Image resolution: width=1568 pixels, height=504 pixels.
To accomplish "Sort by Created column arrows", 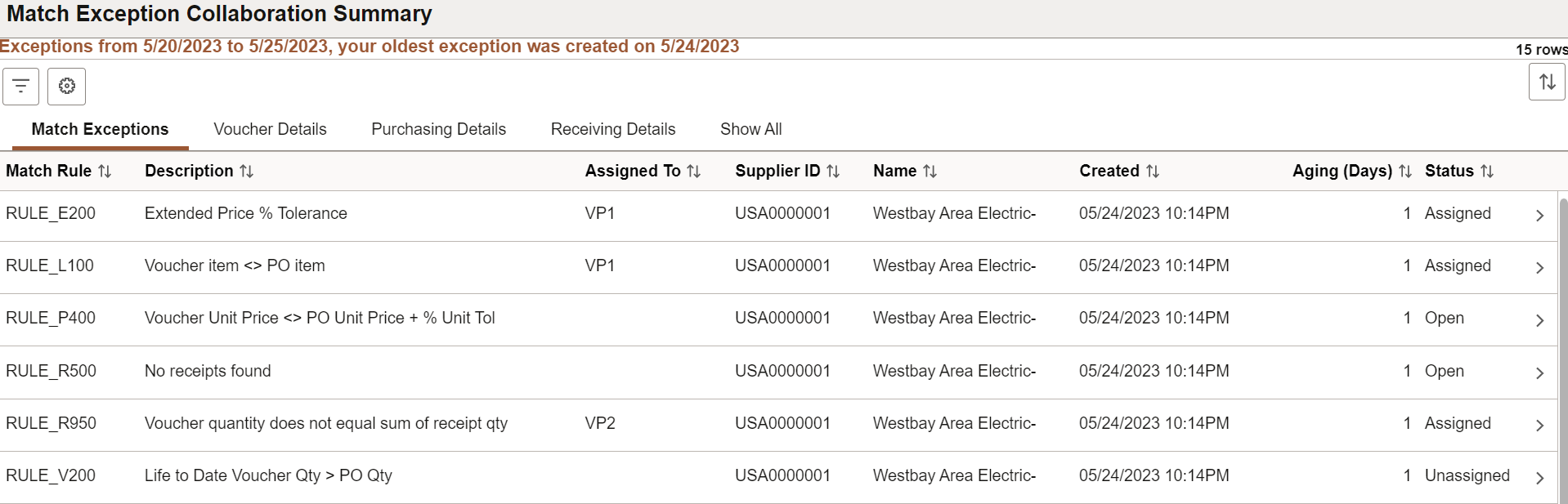I will [1153, 172].
